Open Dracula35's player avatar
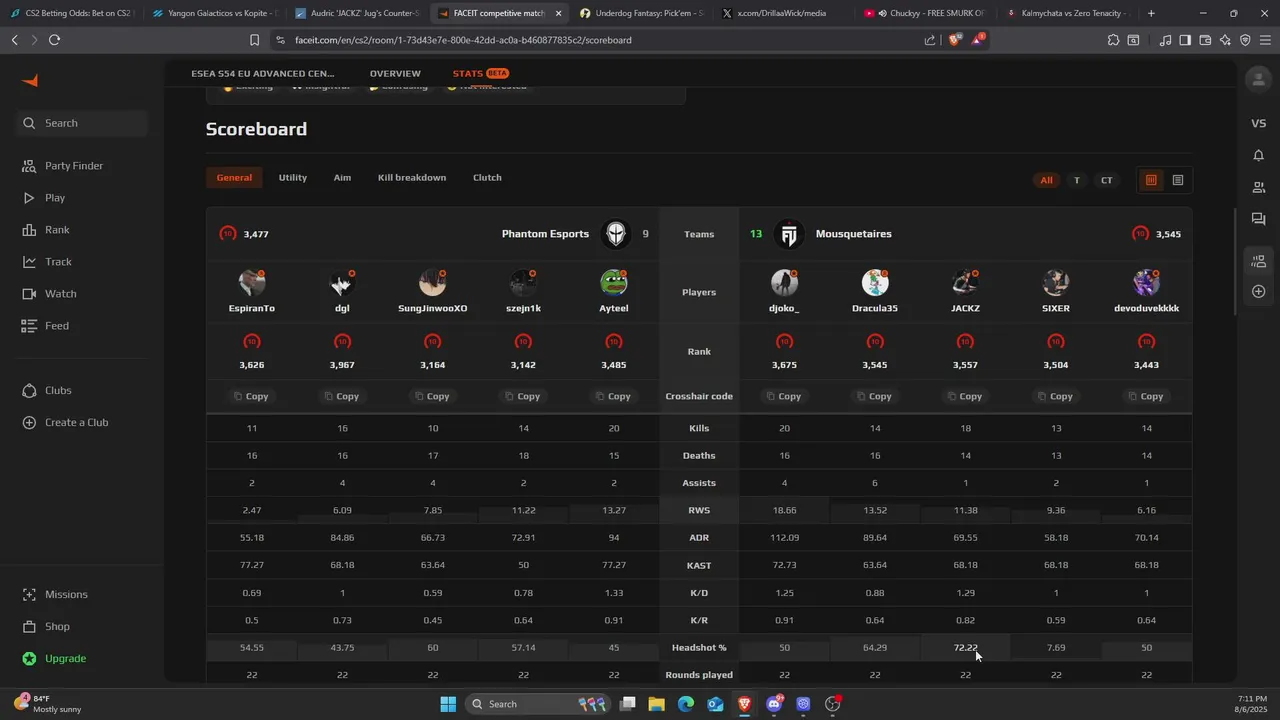Screen dimensions: 1280x720 875,283
